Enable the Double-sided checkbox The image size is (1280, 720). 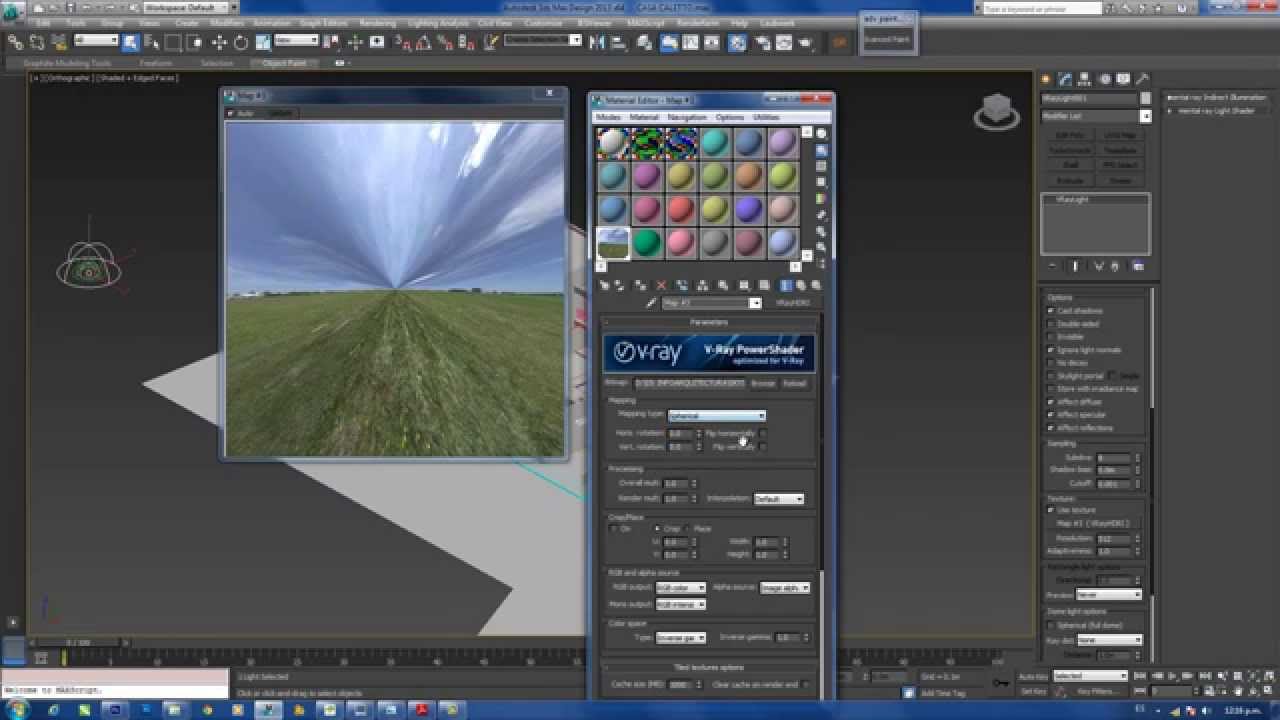(x=1050, y=324)
